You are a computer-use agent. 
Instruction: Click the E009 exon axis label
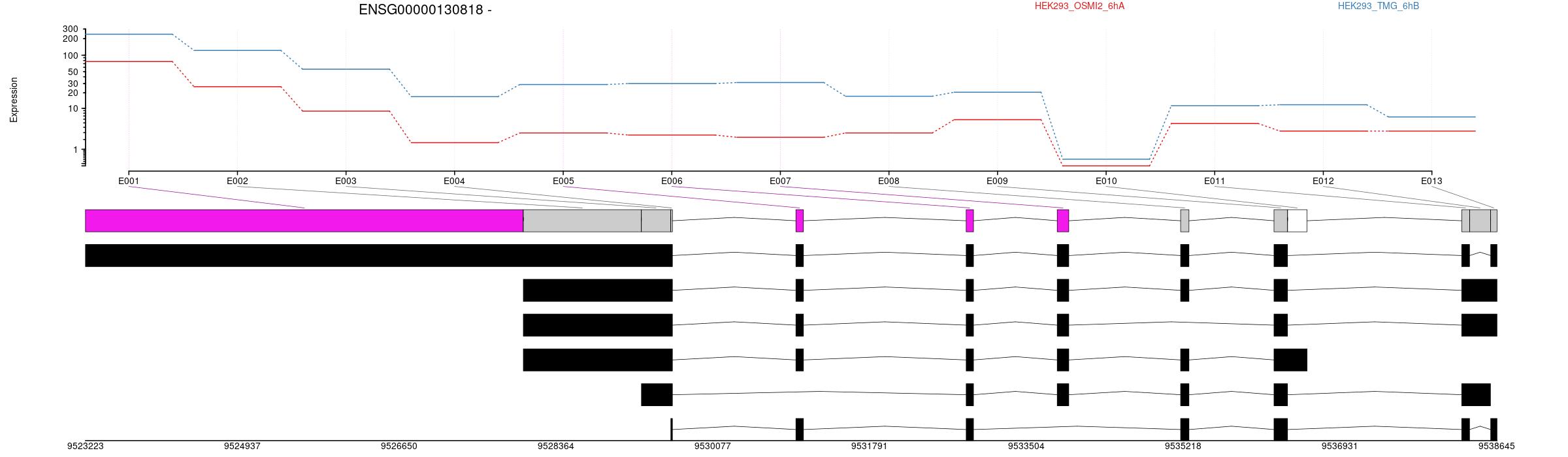[x=997, y=181]
